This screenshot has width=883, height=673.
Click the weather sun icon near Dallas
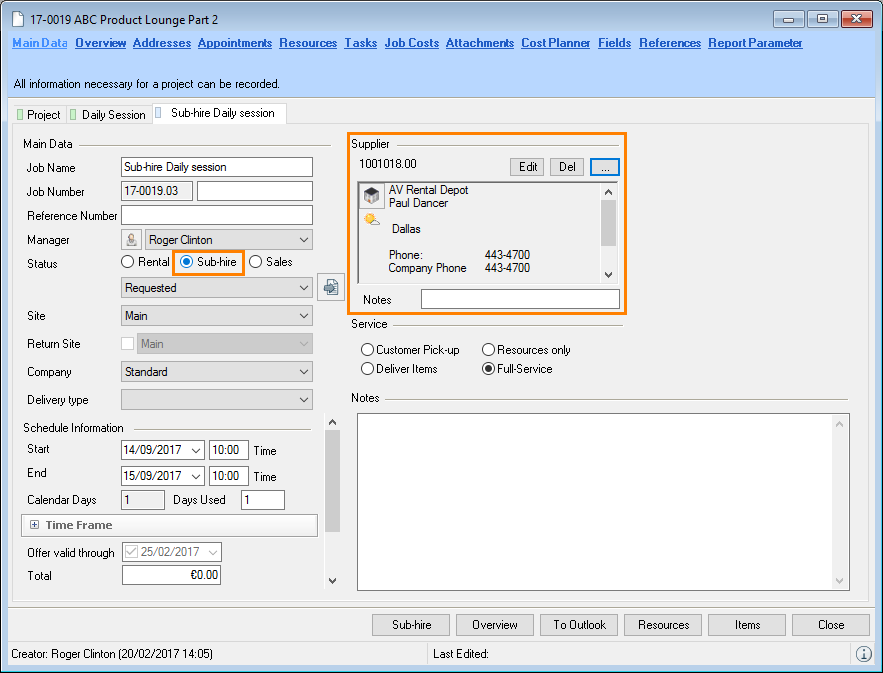[x=372, y=220]
